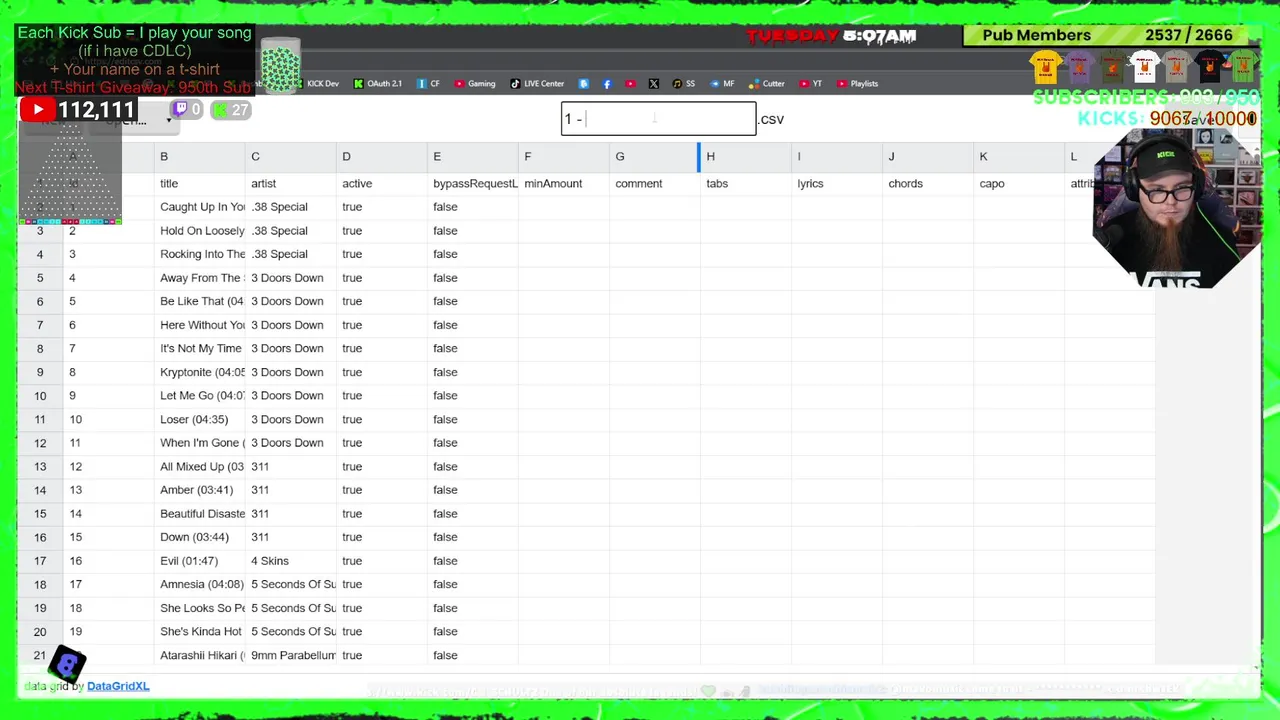Click the 'Loser (04:35)' title cell
This screenshot has width=1280, height=720.
coord(200,420)
